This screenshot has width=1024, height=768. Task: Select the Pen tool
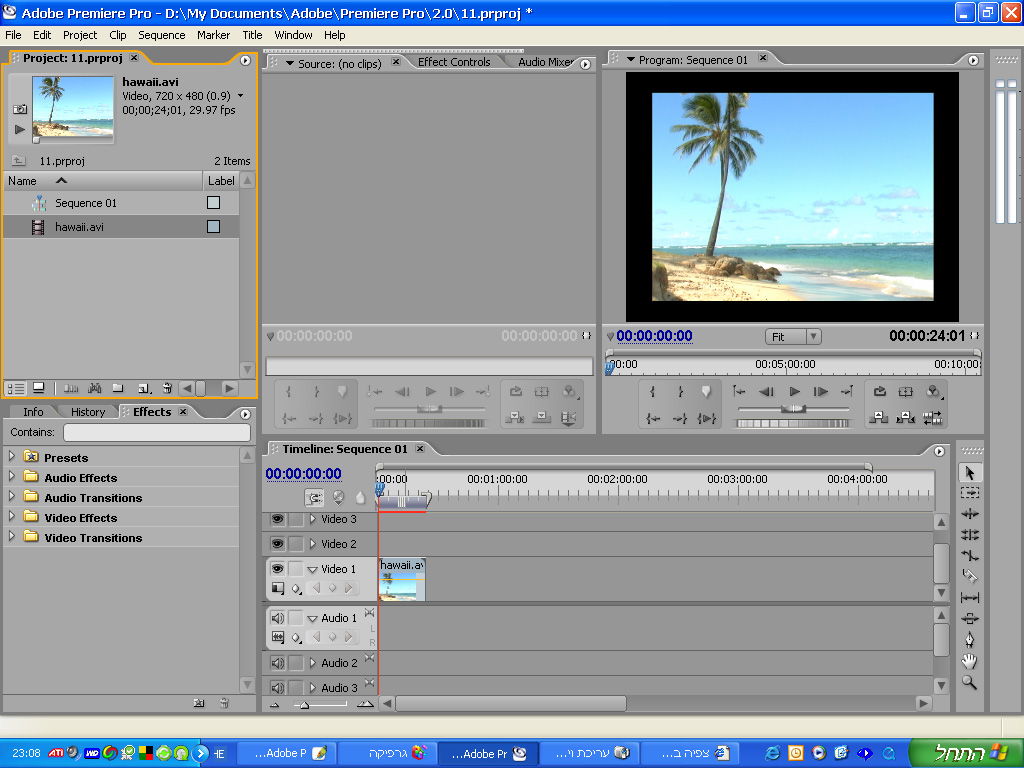click(x=969, y=640)
